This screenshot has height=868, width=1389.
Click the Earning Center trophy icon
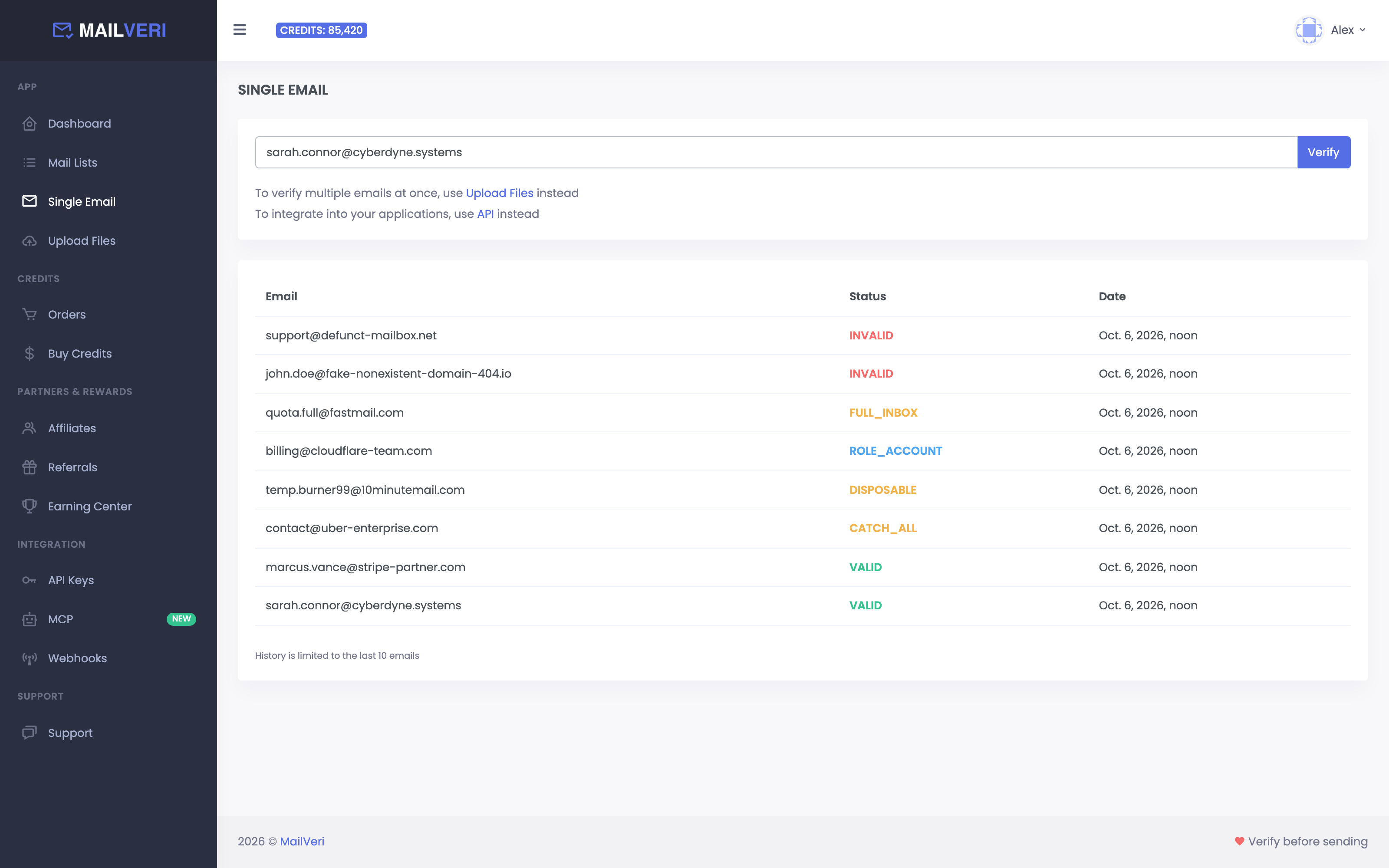click(x=29, y=506)
